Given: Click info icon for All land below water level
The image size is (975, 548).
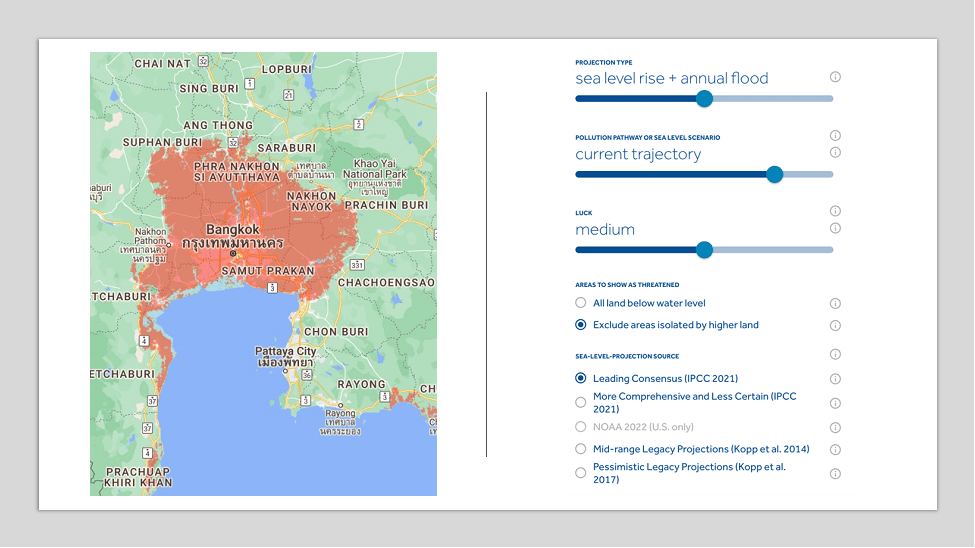Looking at the screenshot, I should click(835, 304).
